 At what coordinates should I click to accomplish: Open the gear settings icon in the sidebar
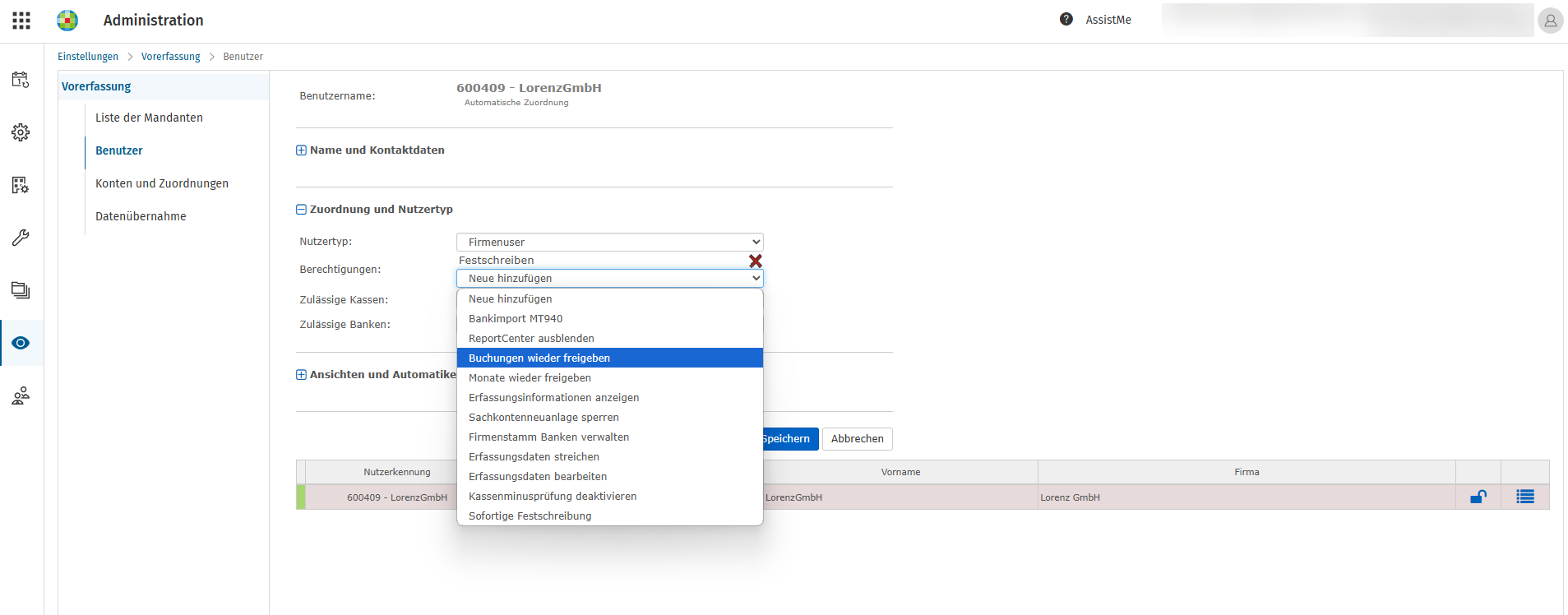(21, 132)
